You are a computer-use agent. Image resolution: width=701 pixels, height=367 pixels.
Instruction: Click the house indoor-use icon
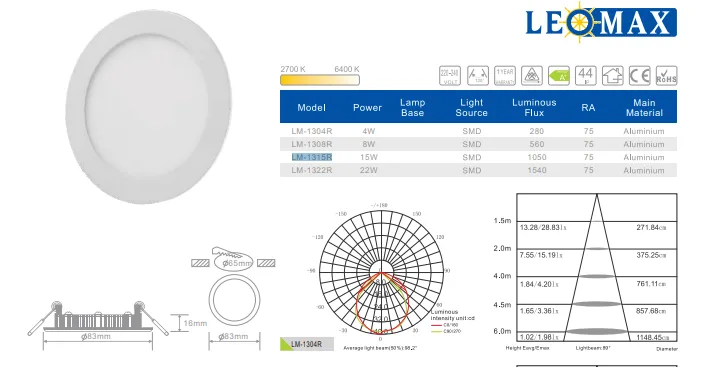612,75
